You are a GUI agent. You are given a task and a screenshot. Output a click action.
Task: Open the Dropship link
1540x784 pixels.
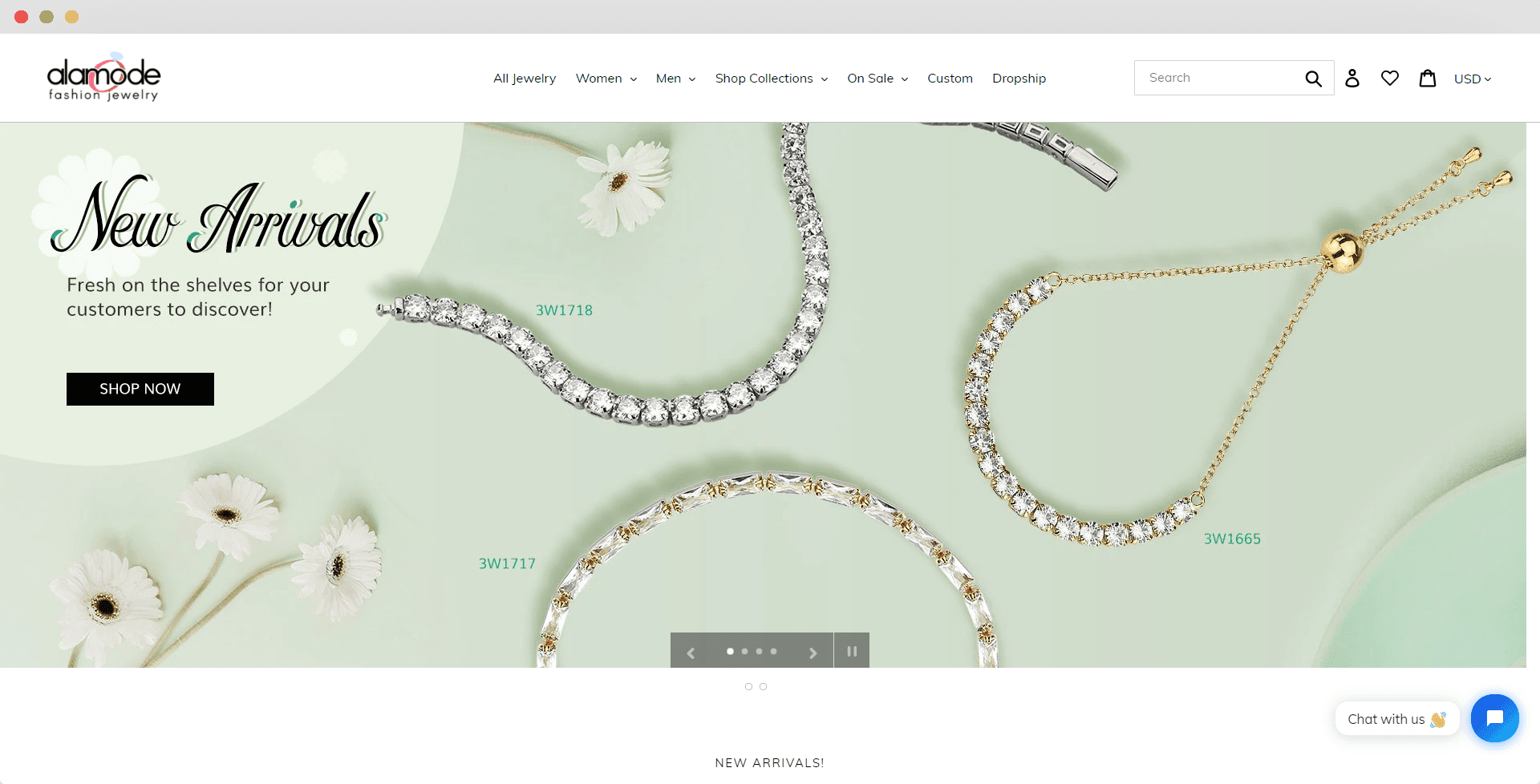tap(1019, 79)
